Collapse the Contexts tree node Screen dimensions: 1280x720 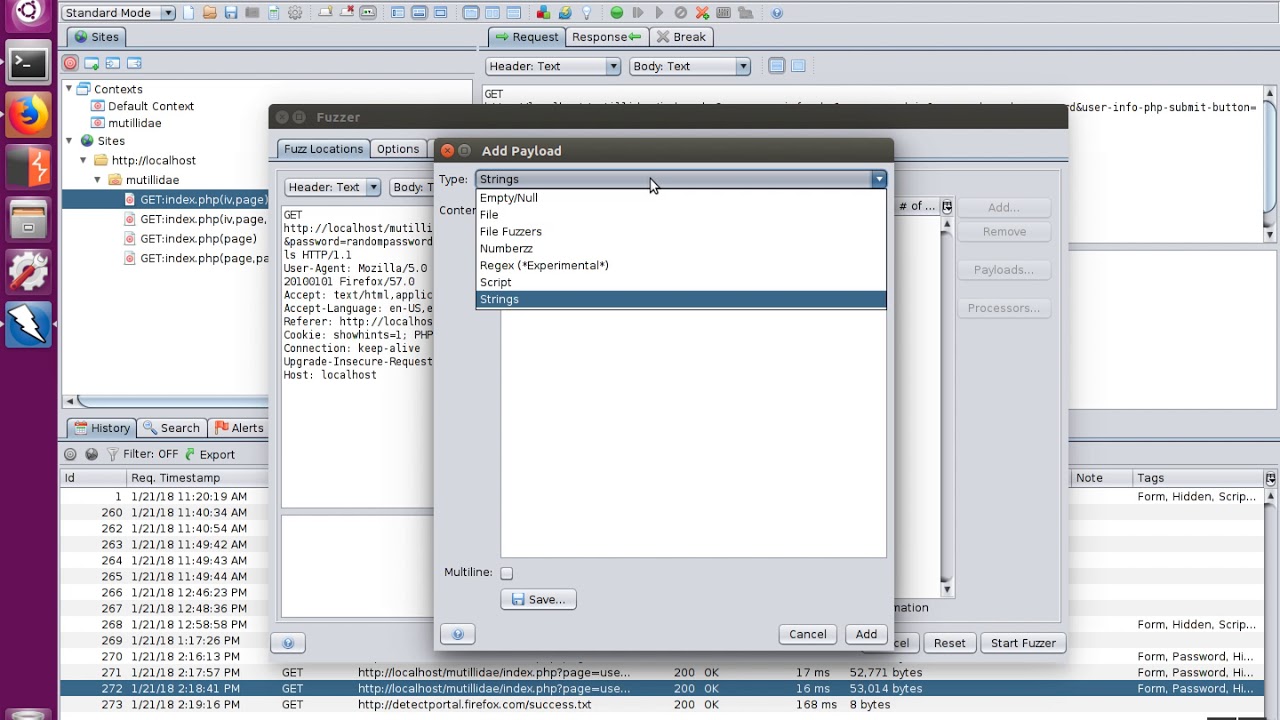click(x=69, y=89)
